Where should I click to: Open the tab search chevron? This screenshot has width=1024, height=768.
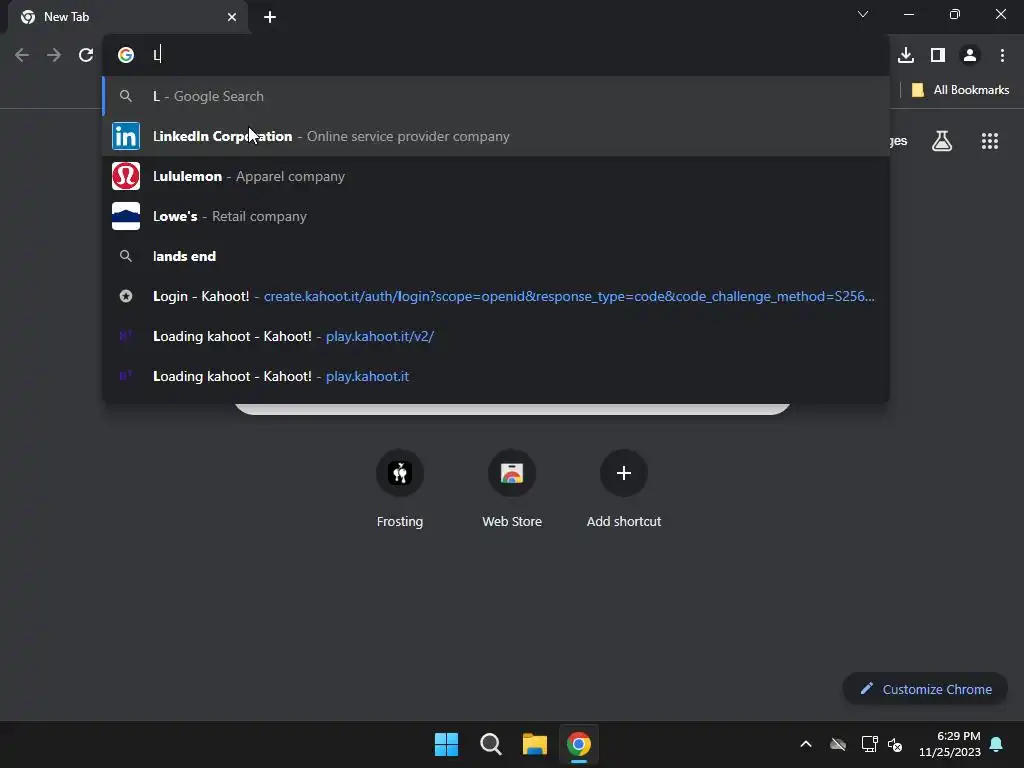click(x=863, y=14)
